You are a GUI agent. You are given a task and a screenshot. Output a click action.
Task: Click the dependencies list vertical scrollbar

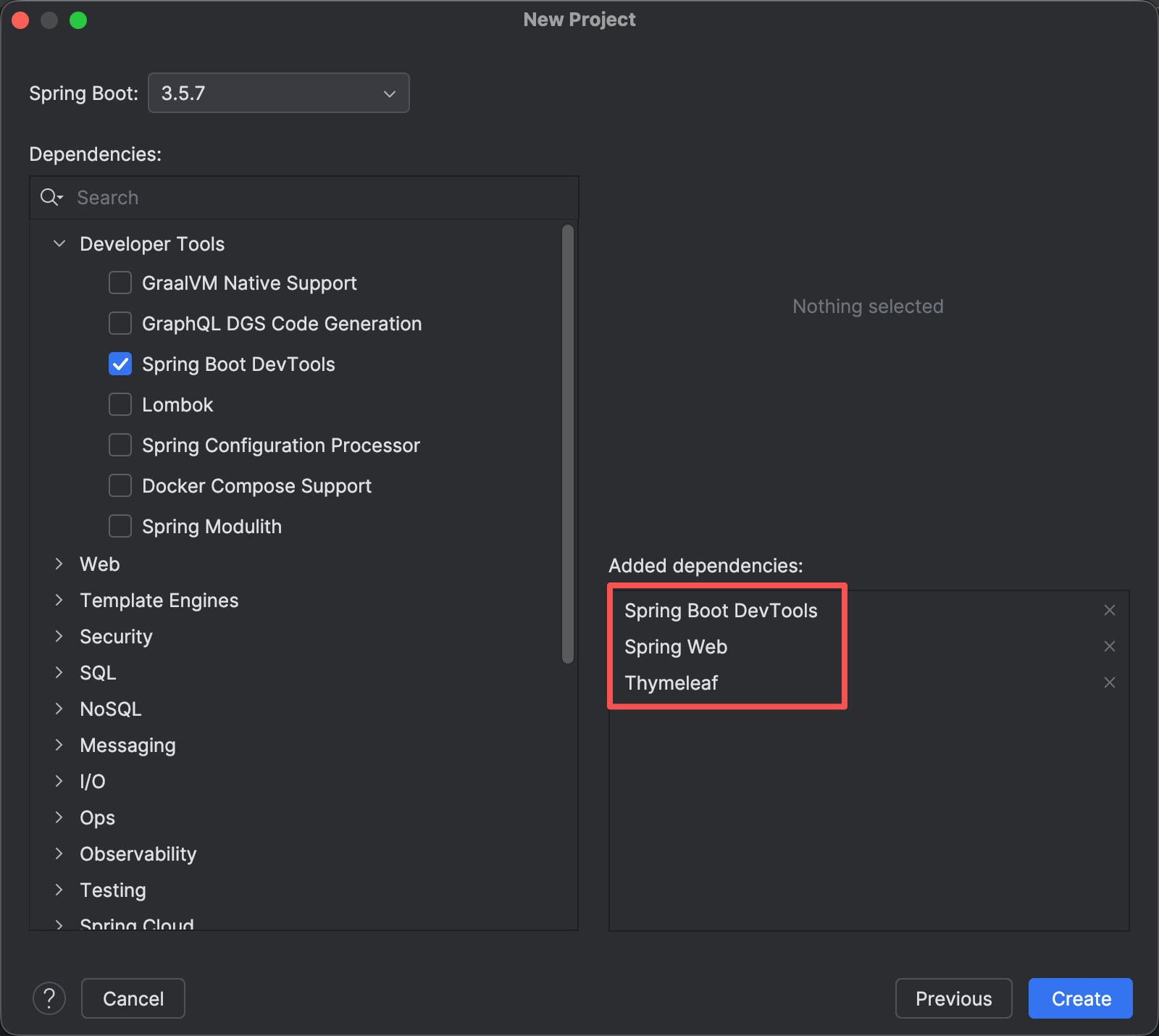pyautogui.click(x=568, y=443)
